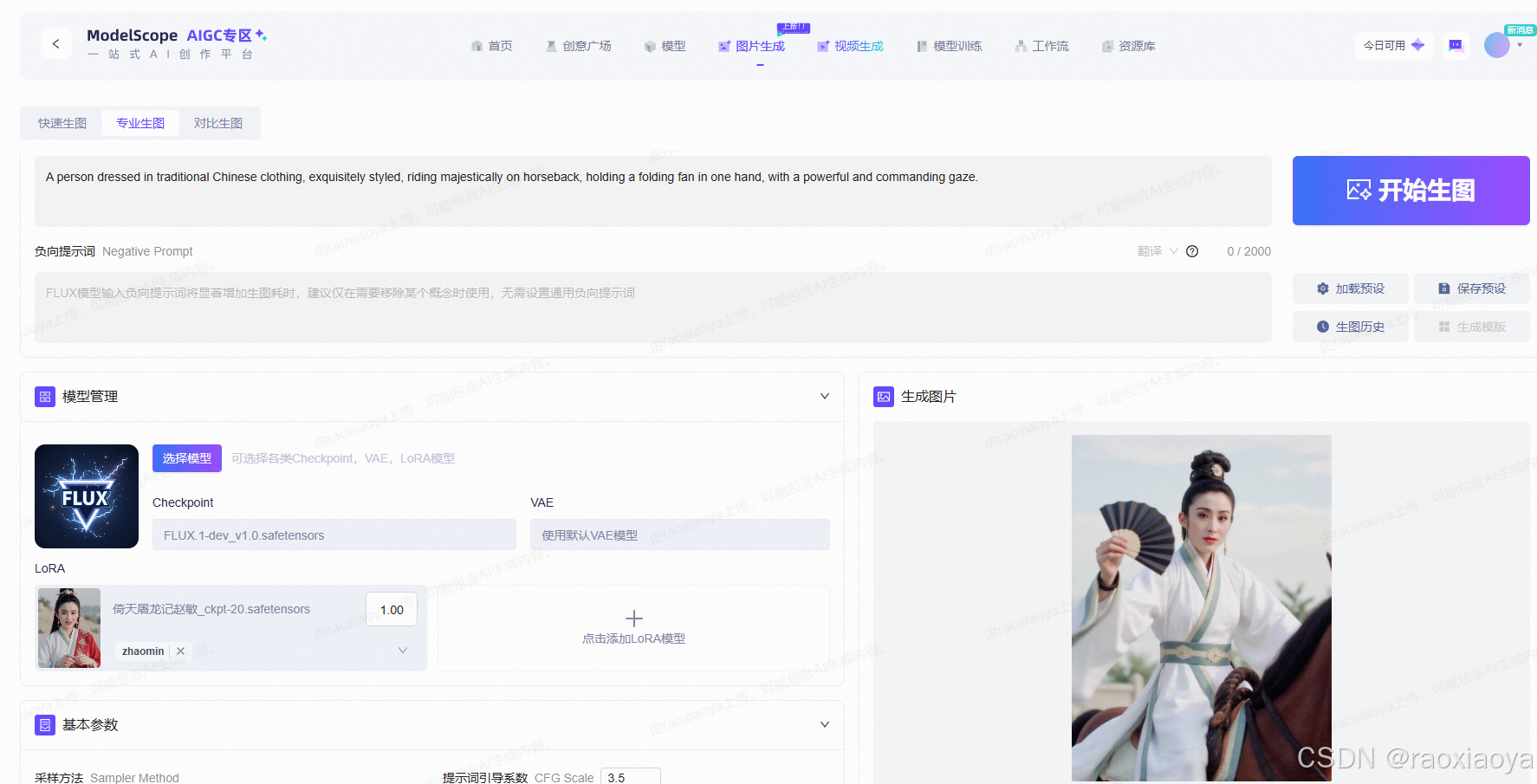The width and height of the screenshot is (1537, 784).
Task: Click the 选择模型 select model button
Action: [186, 458]
